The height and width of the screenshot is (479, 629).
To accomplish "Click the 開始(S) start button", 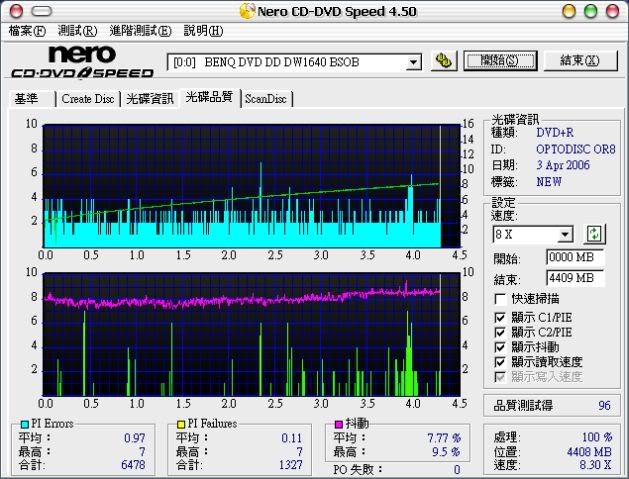I will [500, 61].
